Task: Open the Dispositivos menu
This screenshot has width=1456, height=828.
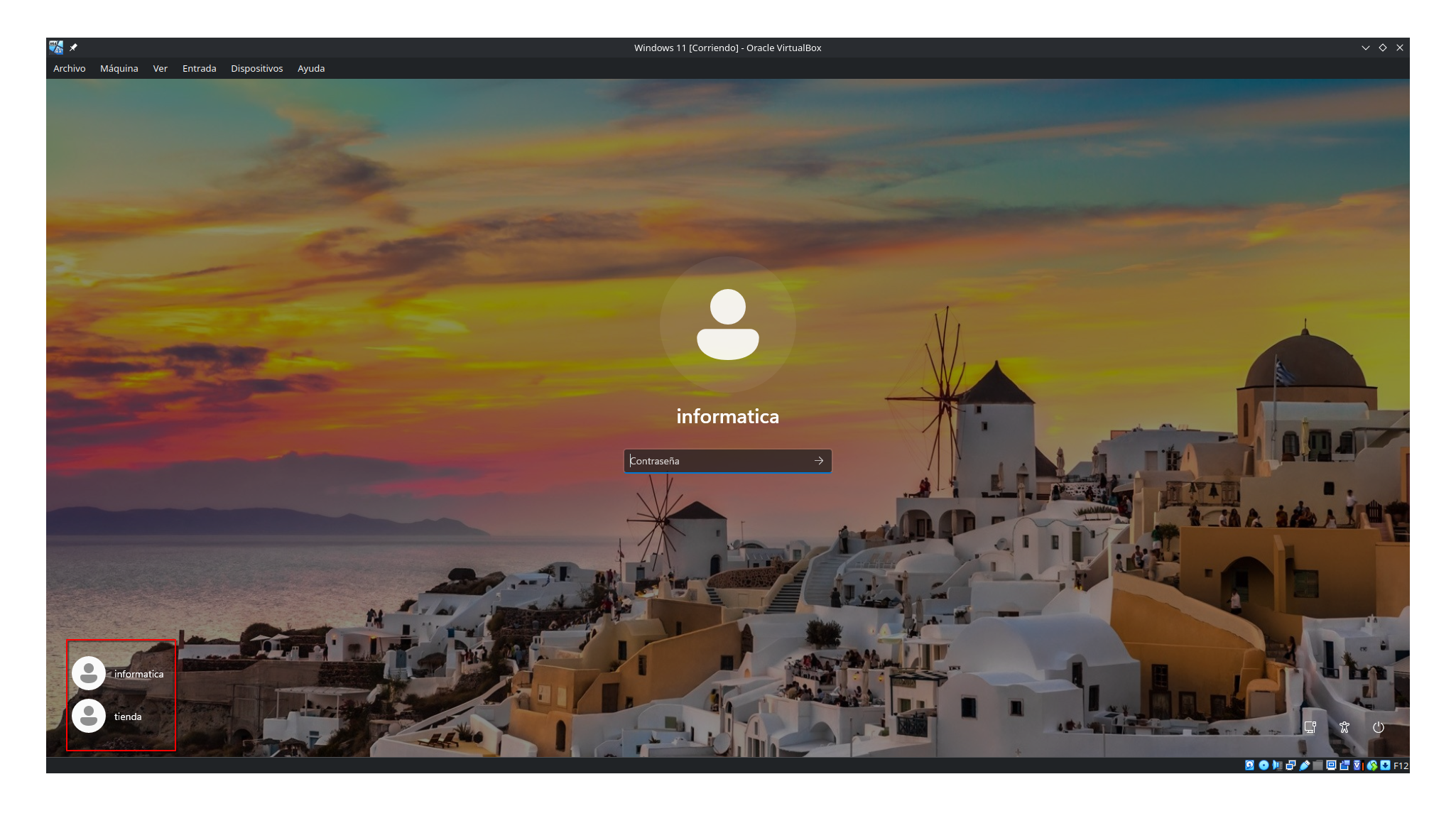Action: tap(256, 68)
